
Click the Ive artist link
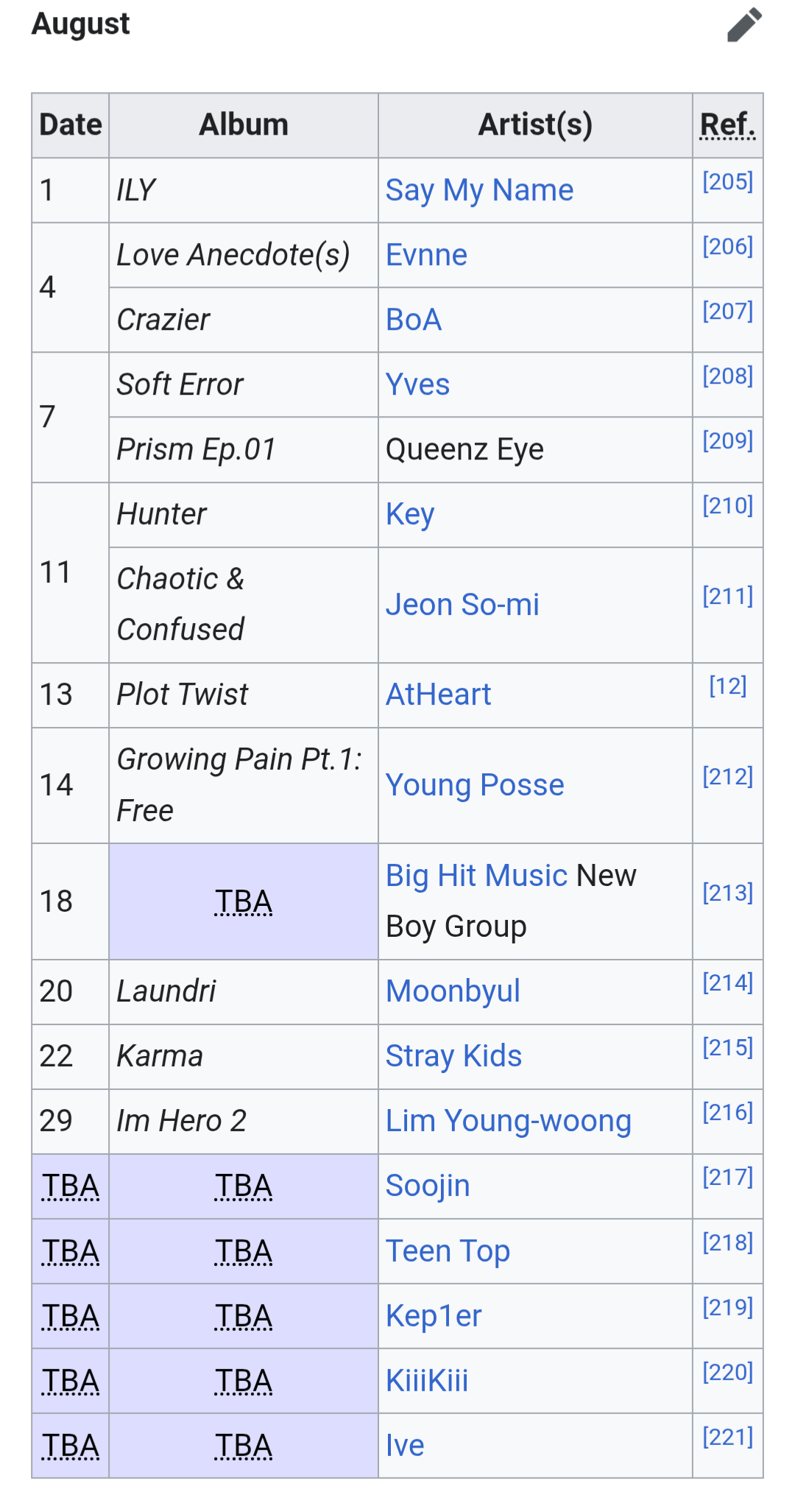405,1446
